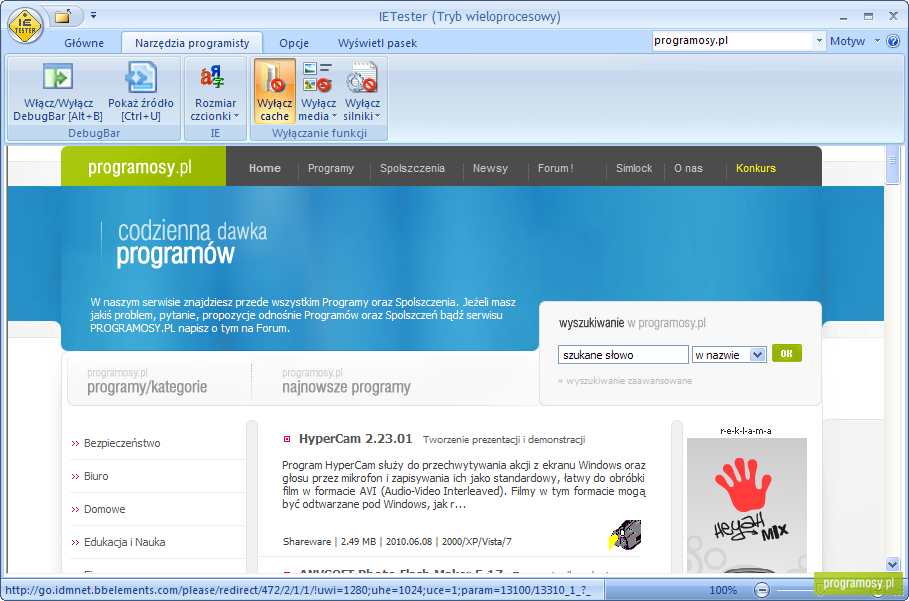Open the Newsy navigation link
The width and height of the screenshot is (909, 601).
coord(490,168)
